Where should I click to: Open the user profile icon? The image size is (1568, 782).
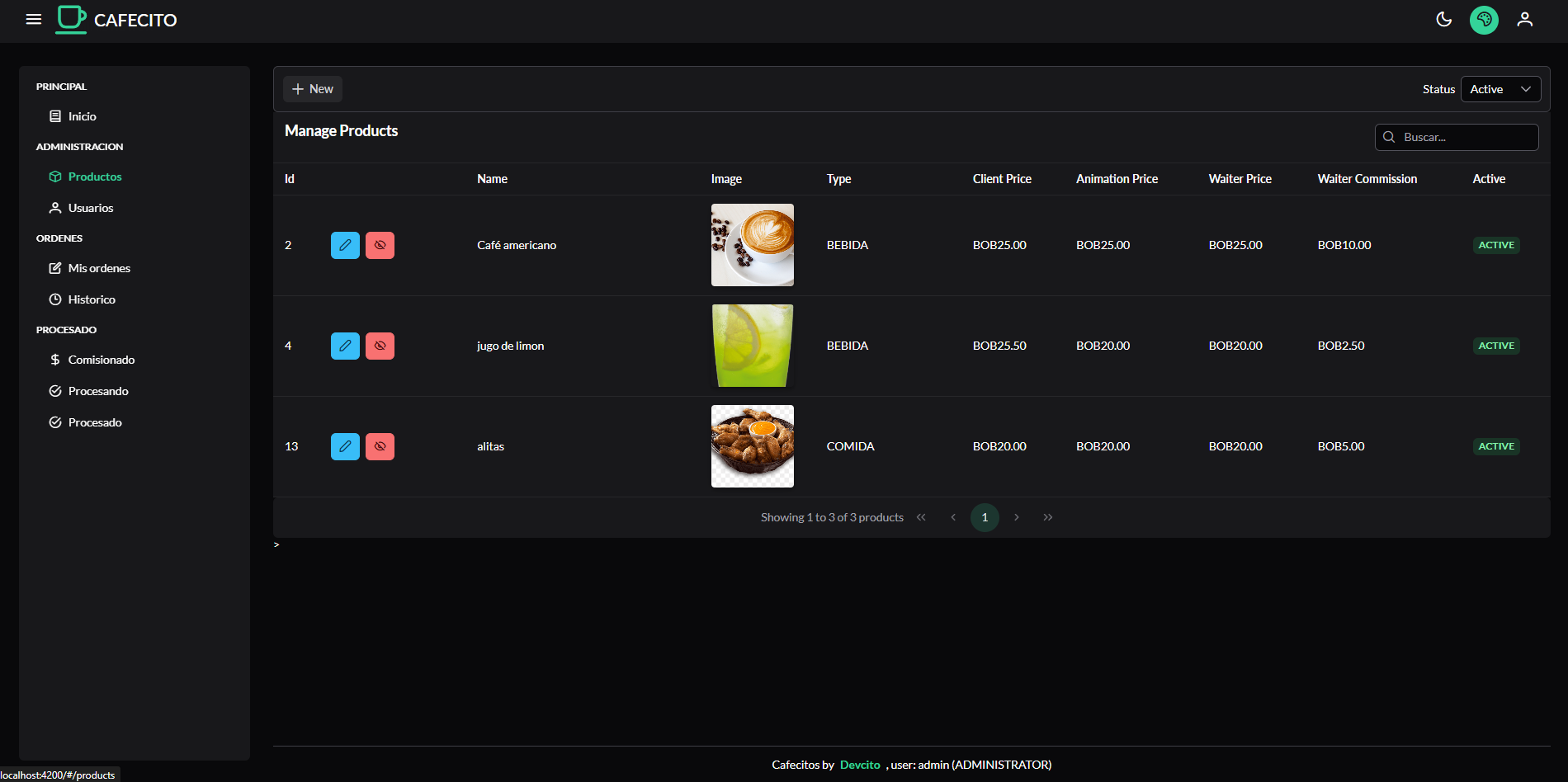click(x=1524, y=20)
